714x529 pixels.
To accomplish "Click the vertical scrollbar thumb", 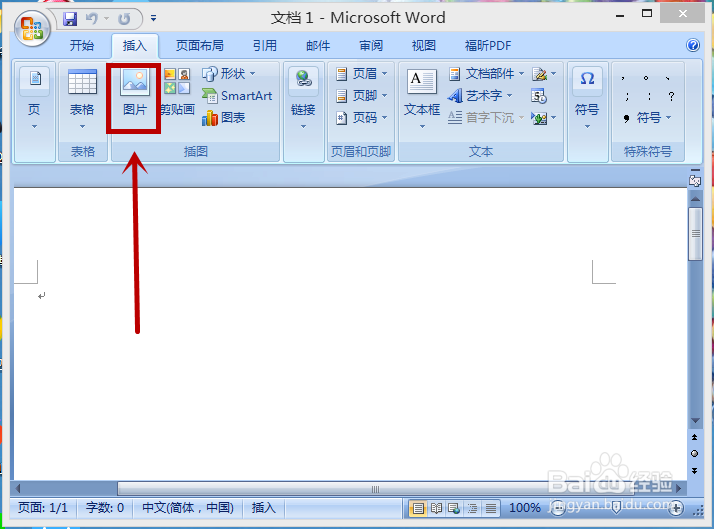I will [695, 234].
